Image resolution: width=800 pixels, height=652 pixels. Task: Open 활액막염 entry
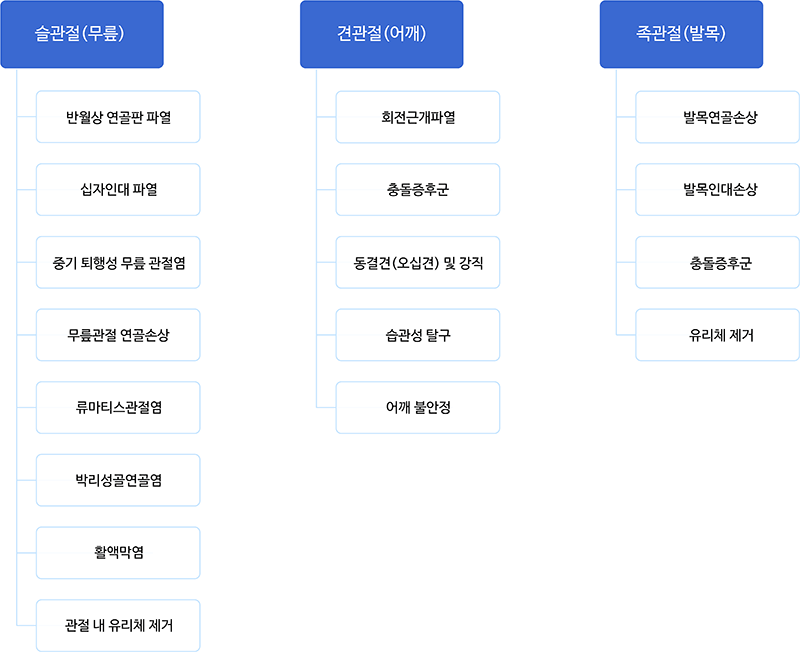(x=118, y=553)
